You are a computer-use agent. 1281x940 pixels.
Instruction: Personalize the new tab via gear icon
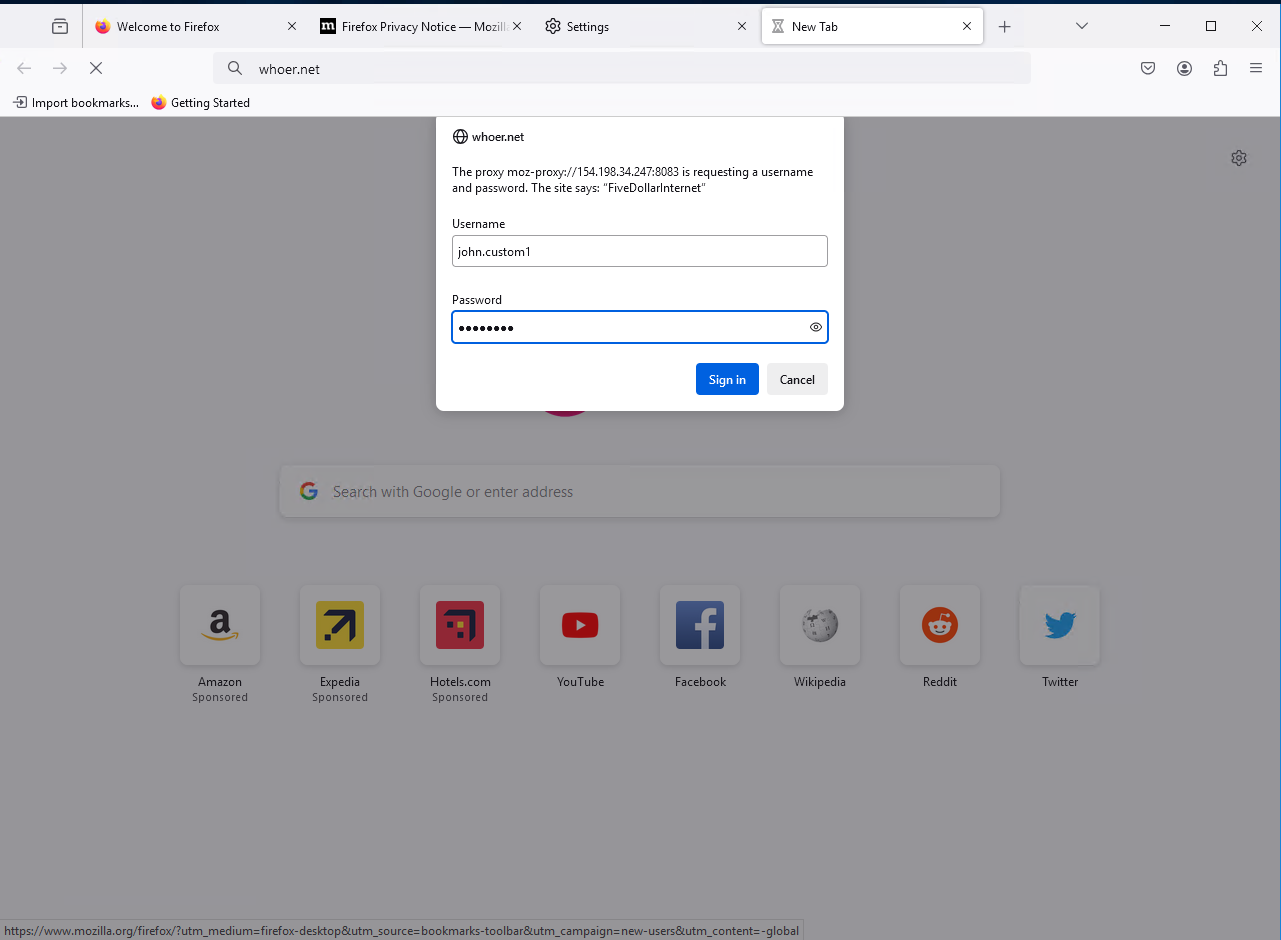pyautogui.click(x=1239, y=158)
